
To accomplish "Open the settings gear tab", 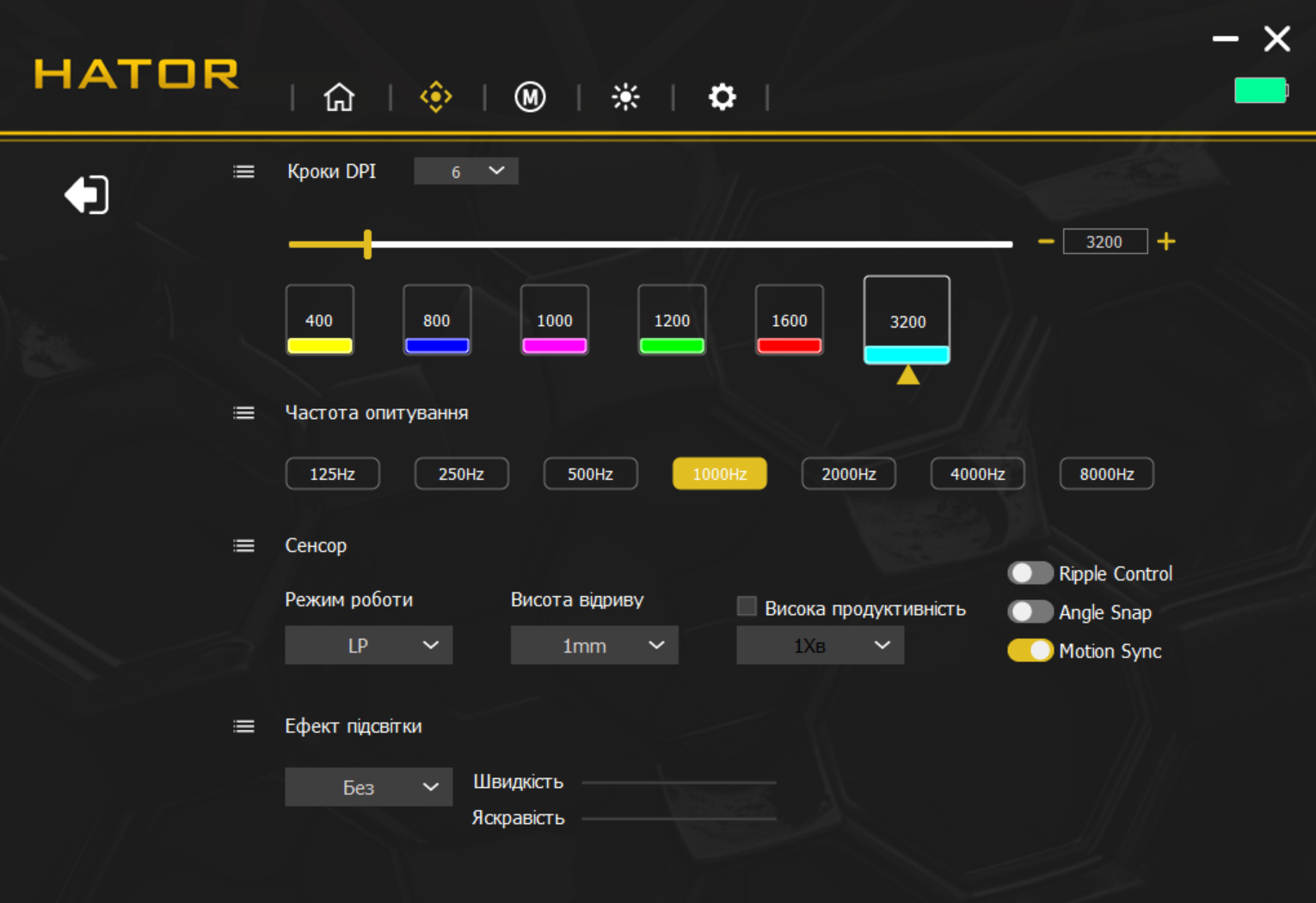I will pyautogui.click(x=723, y=97).
